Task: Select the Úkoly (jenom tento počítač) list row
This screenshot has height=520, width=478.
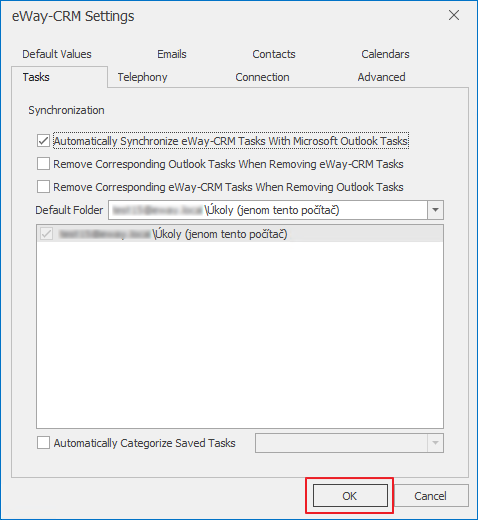Action: tap(240, 234)
